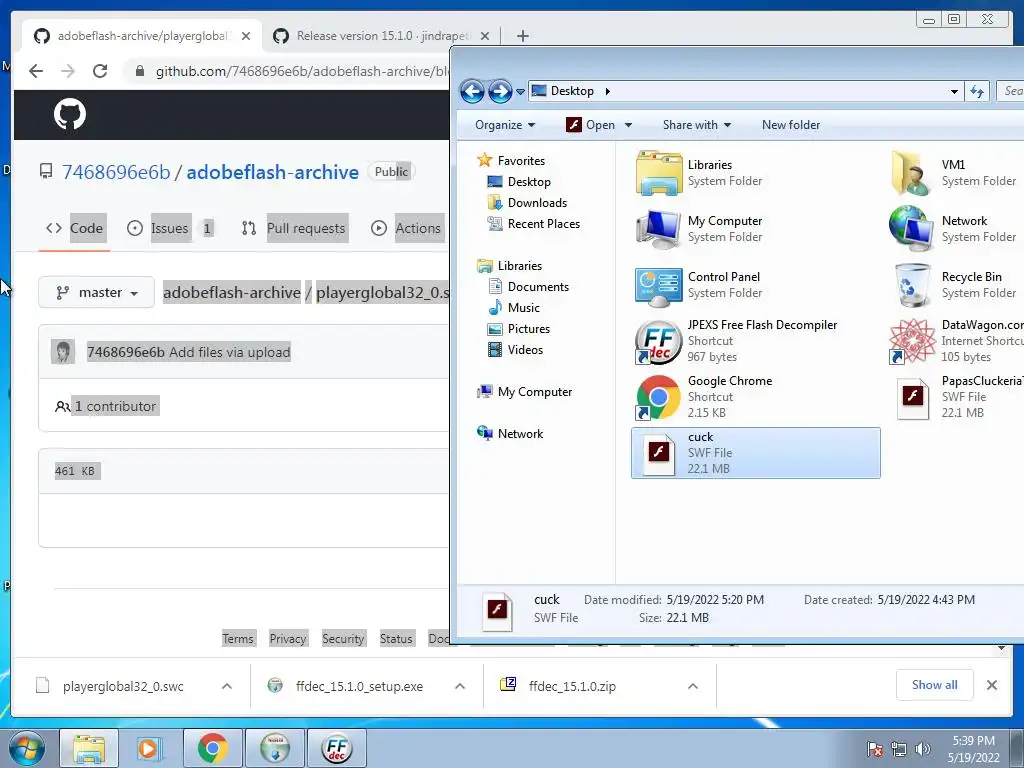Switch to the Code tab on GitHub

pos(75,228)
